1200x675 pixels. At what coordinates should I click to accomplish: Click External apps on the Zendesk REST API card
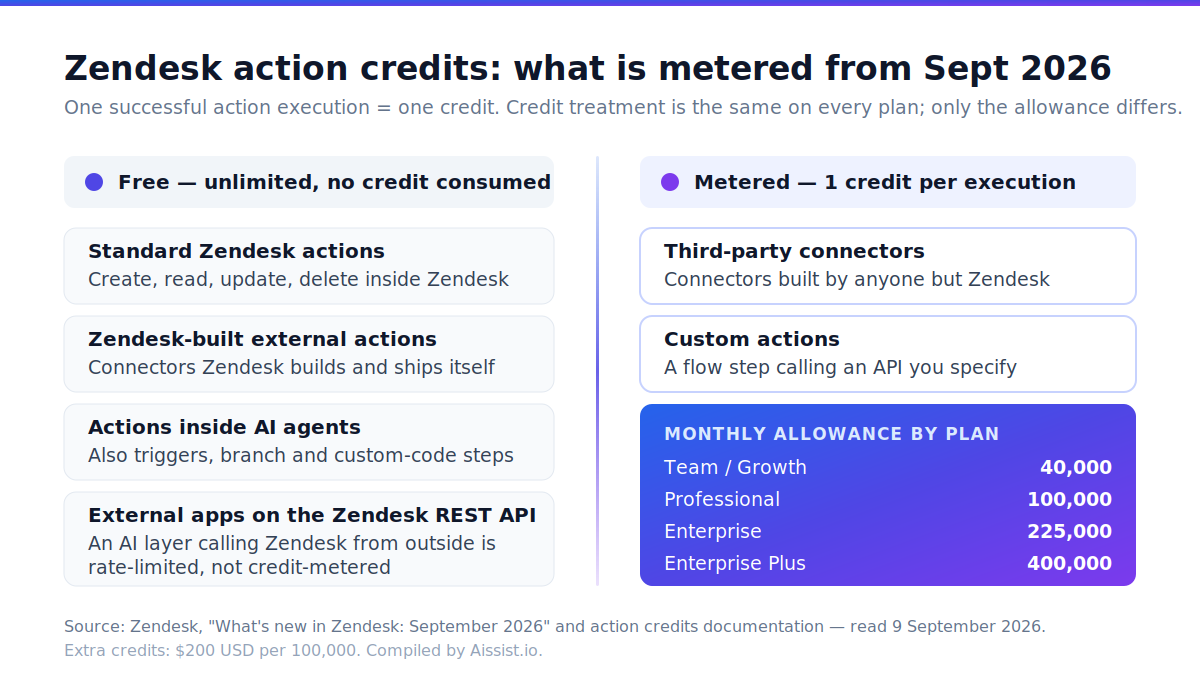coord(309,539)
